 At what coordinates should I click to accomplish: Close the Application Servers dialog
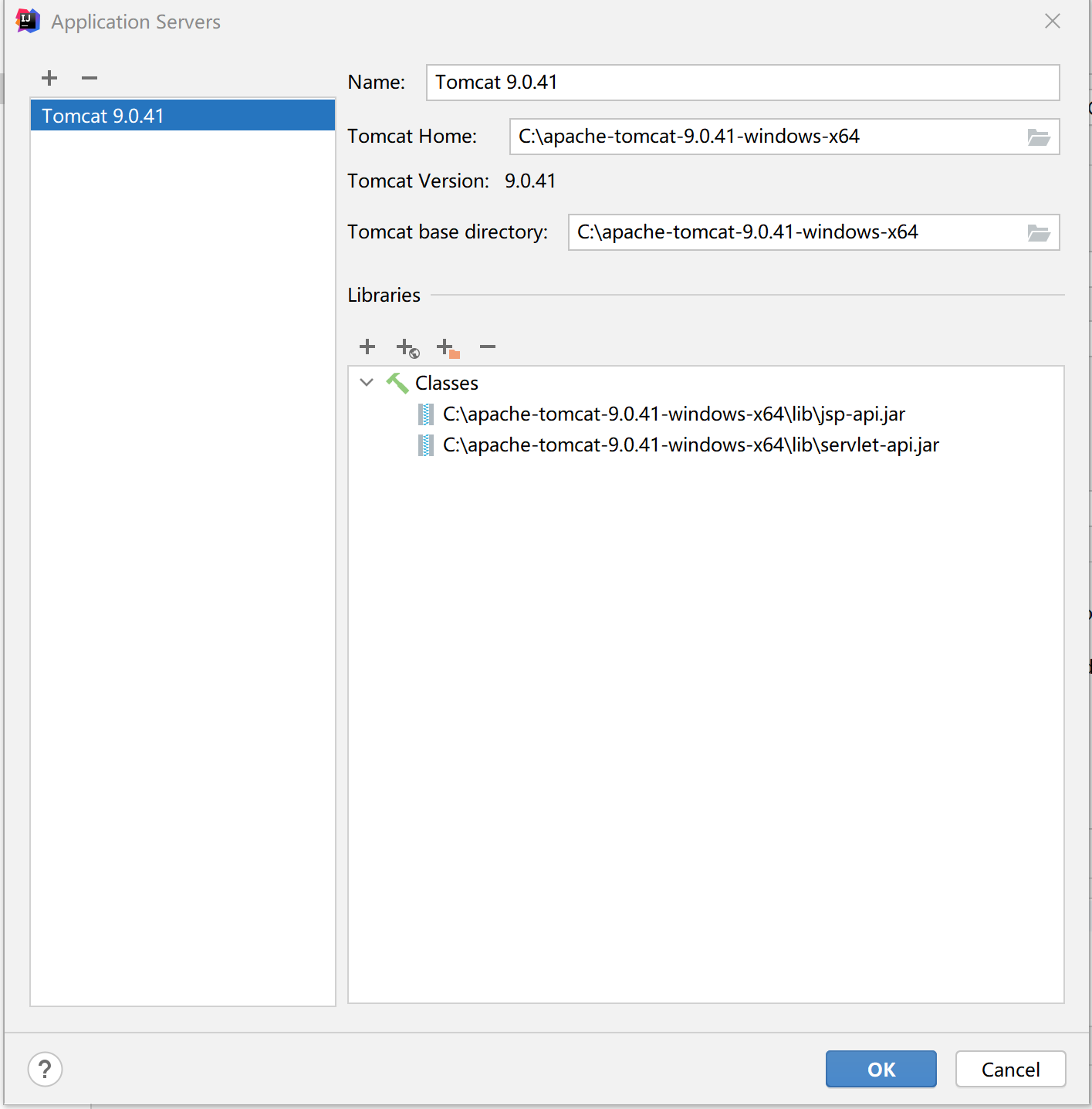pyautogui.click(x=1053, y=21)
